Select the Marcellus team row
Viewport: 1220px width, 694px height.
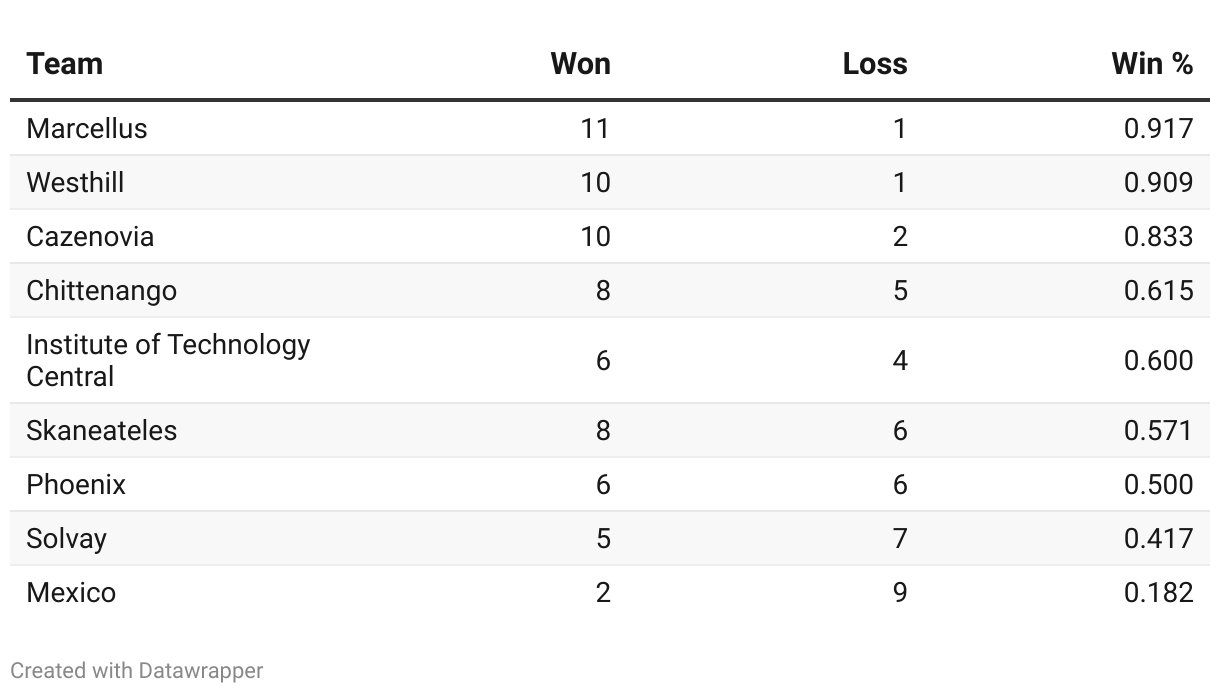click(x=610, y=128)
